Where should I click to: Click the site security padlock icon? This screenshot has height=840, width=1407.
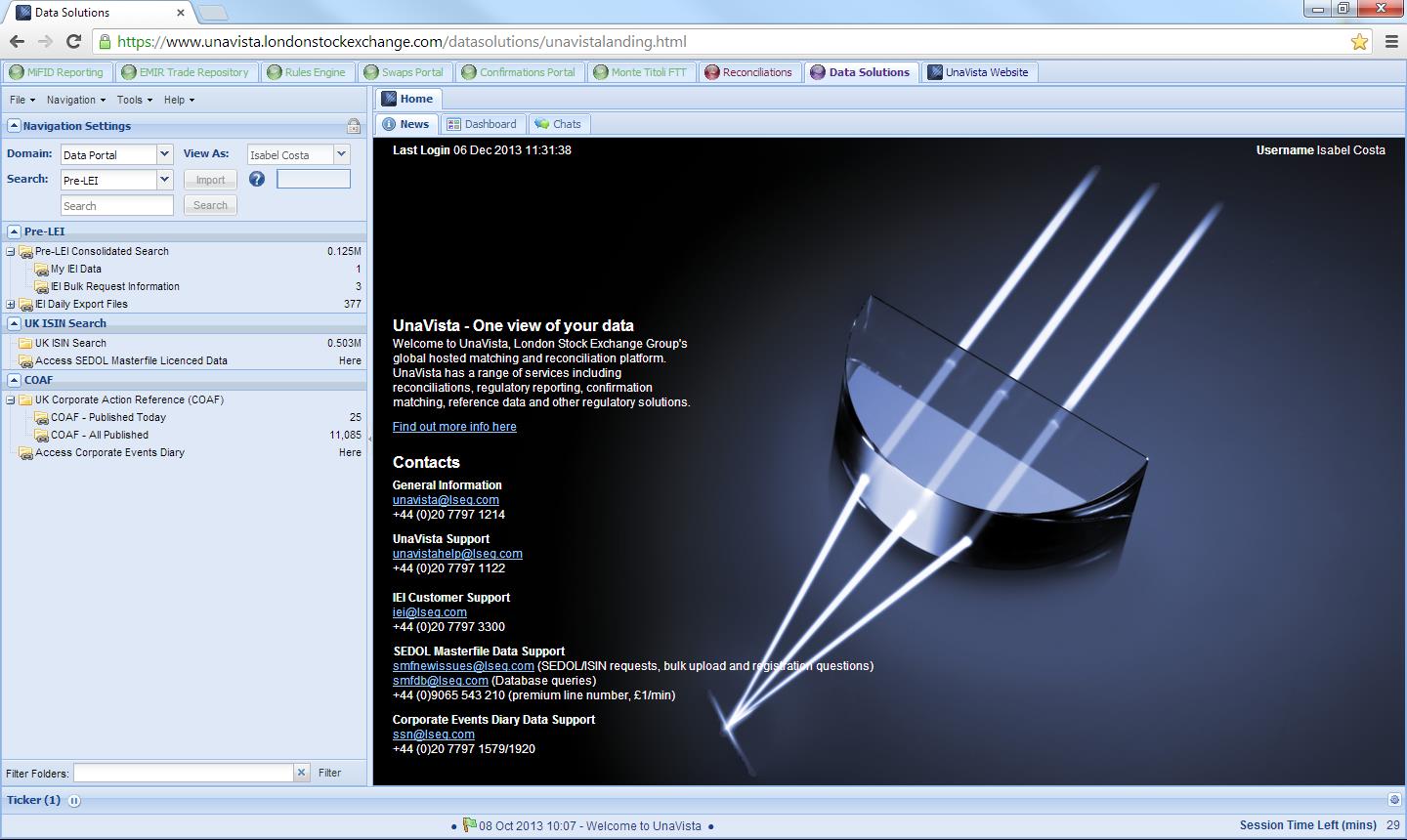click(x=105, y=41)
